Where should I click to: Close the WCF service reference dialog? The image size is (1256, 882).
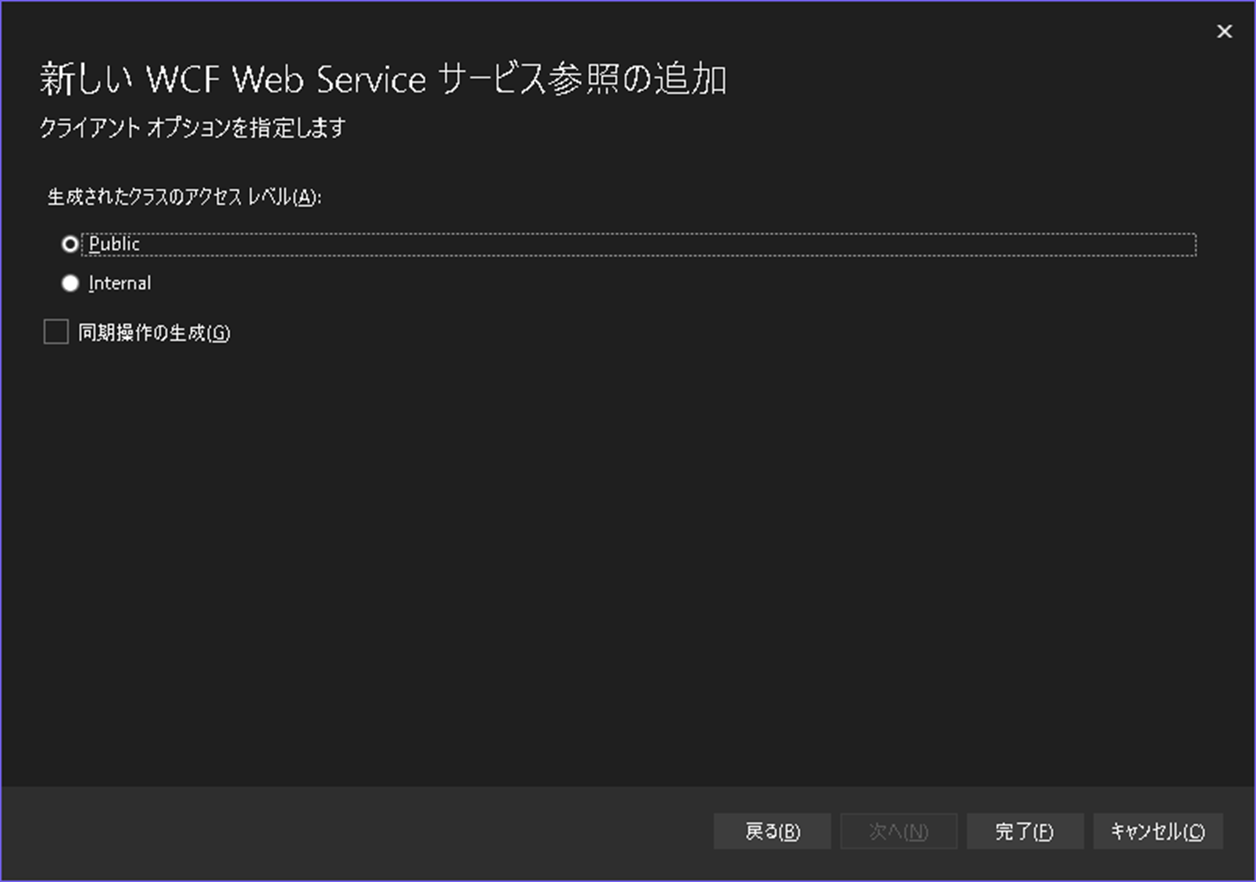coord(1224,31)
